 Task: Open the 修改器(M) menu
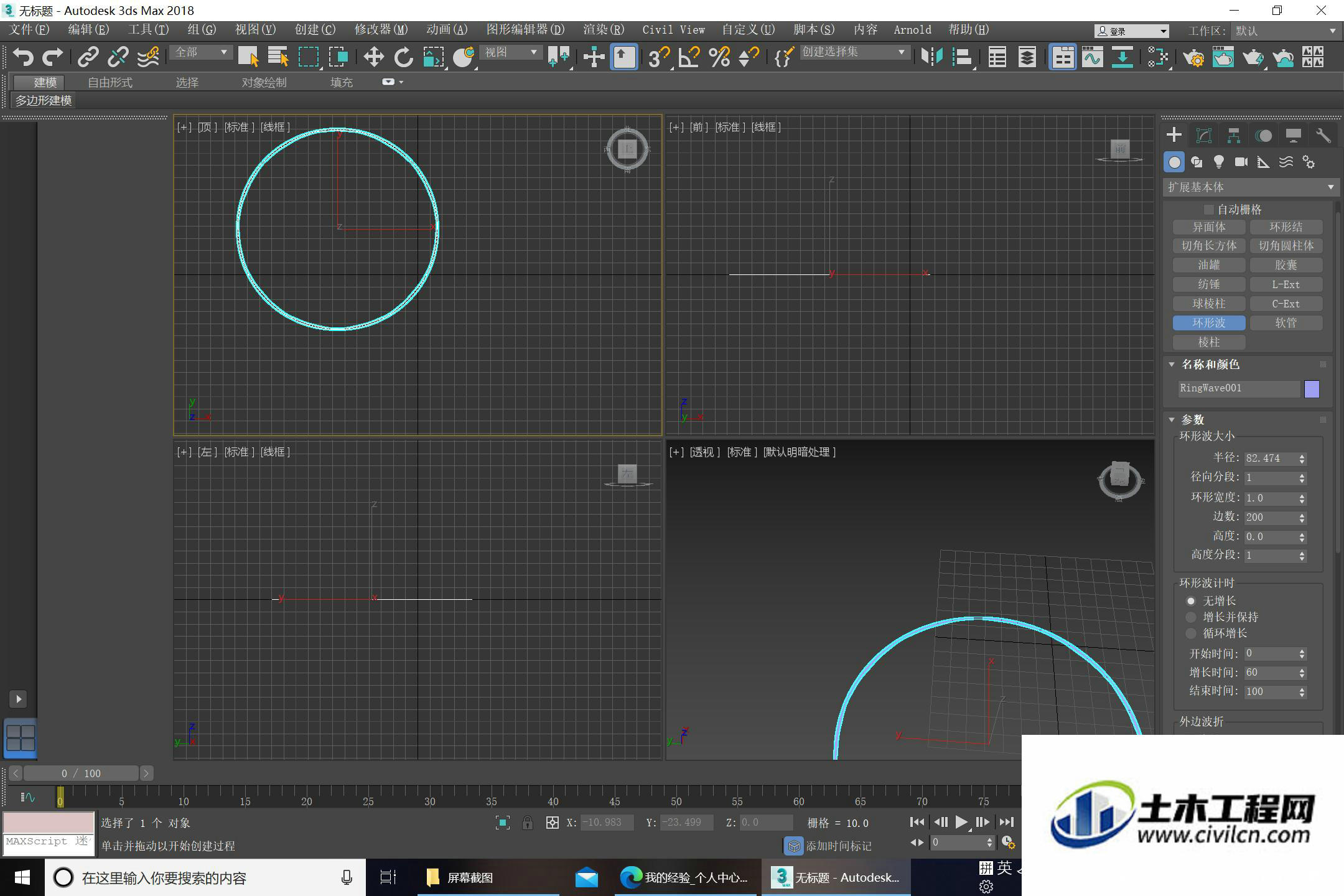click(381, 30)
